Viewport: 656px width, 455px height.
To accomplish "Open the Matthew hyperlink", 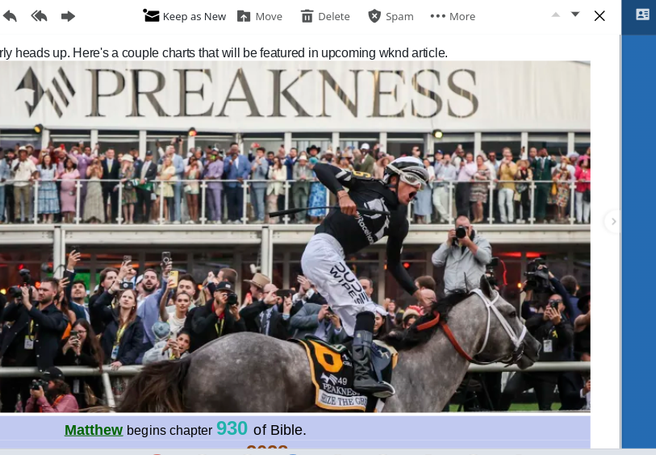I will (x=93, y=430).
